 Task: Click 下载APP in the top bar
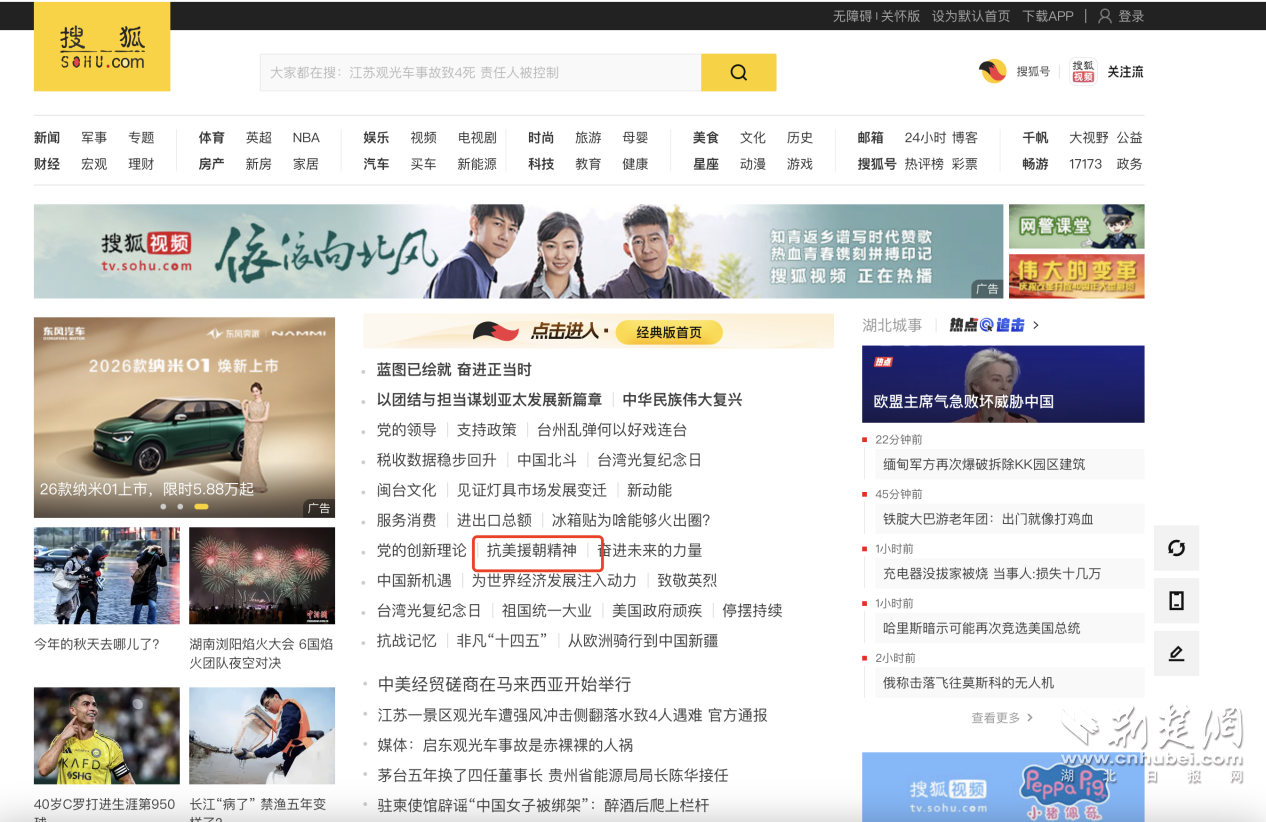[x=1047, y=16]
